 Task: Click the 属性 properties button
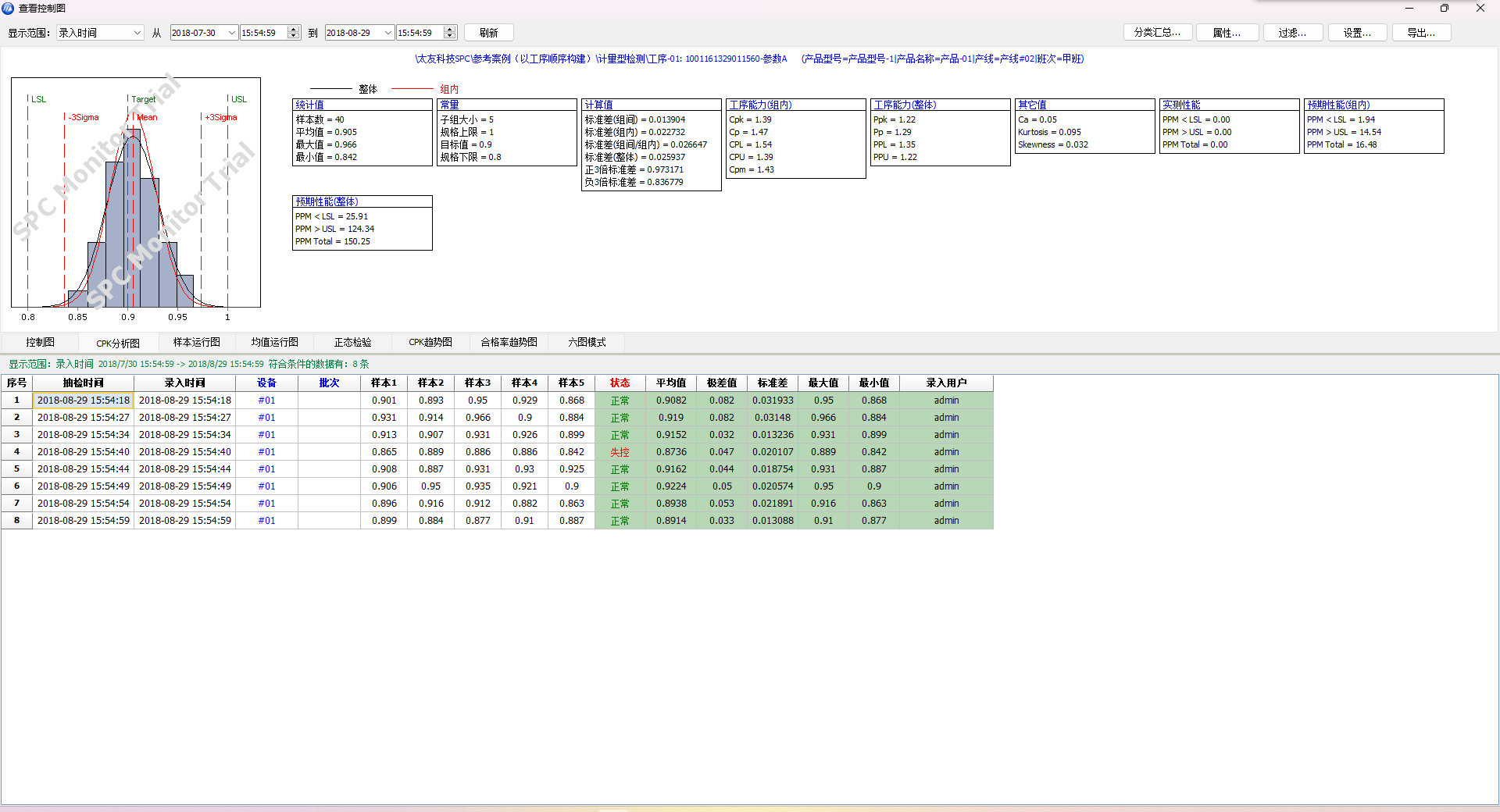pos(1227,33)
